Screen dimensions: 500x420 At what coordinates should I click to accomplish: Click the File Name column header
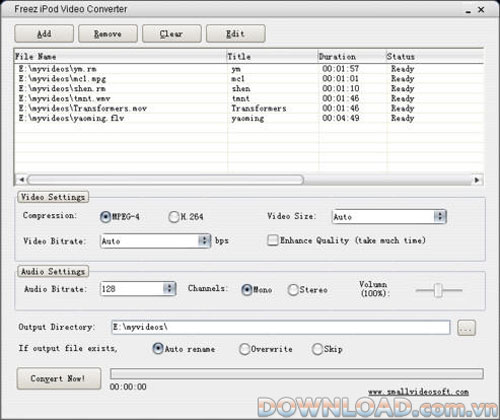click(x=120, y=57)
